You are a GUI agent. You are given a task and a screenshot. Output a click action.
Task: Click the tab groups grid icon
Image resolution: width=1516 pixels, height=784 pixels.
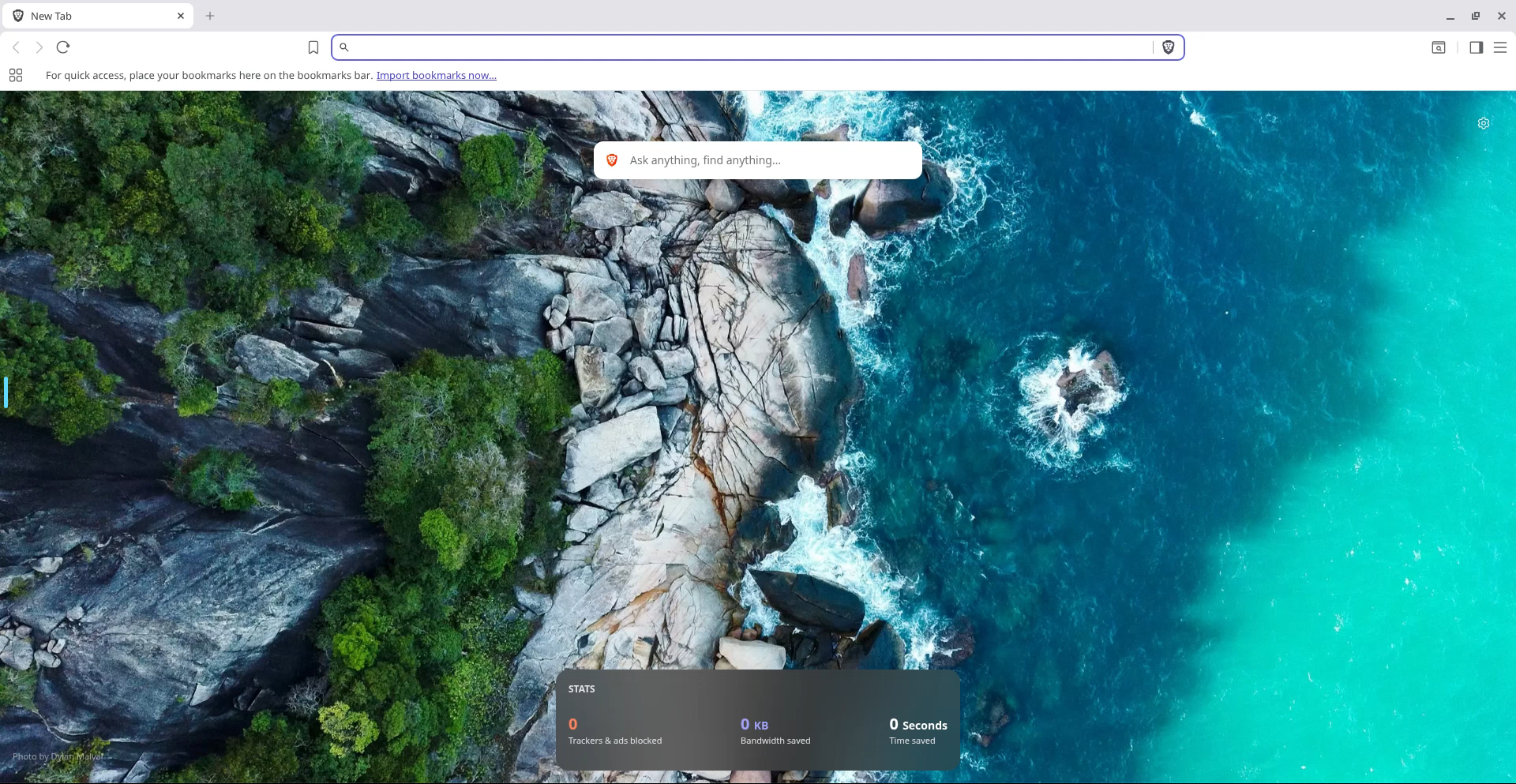(16, 75)
